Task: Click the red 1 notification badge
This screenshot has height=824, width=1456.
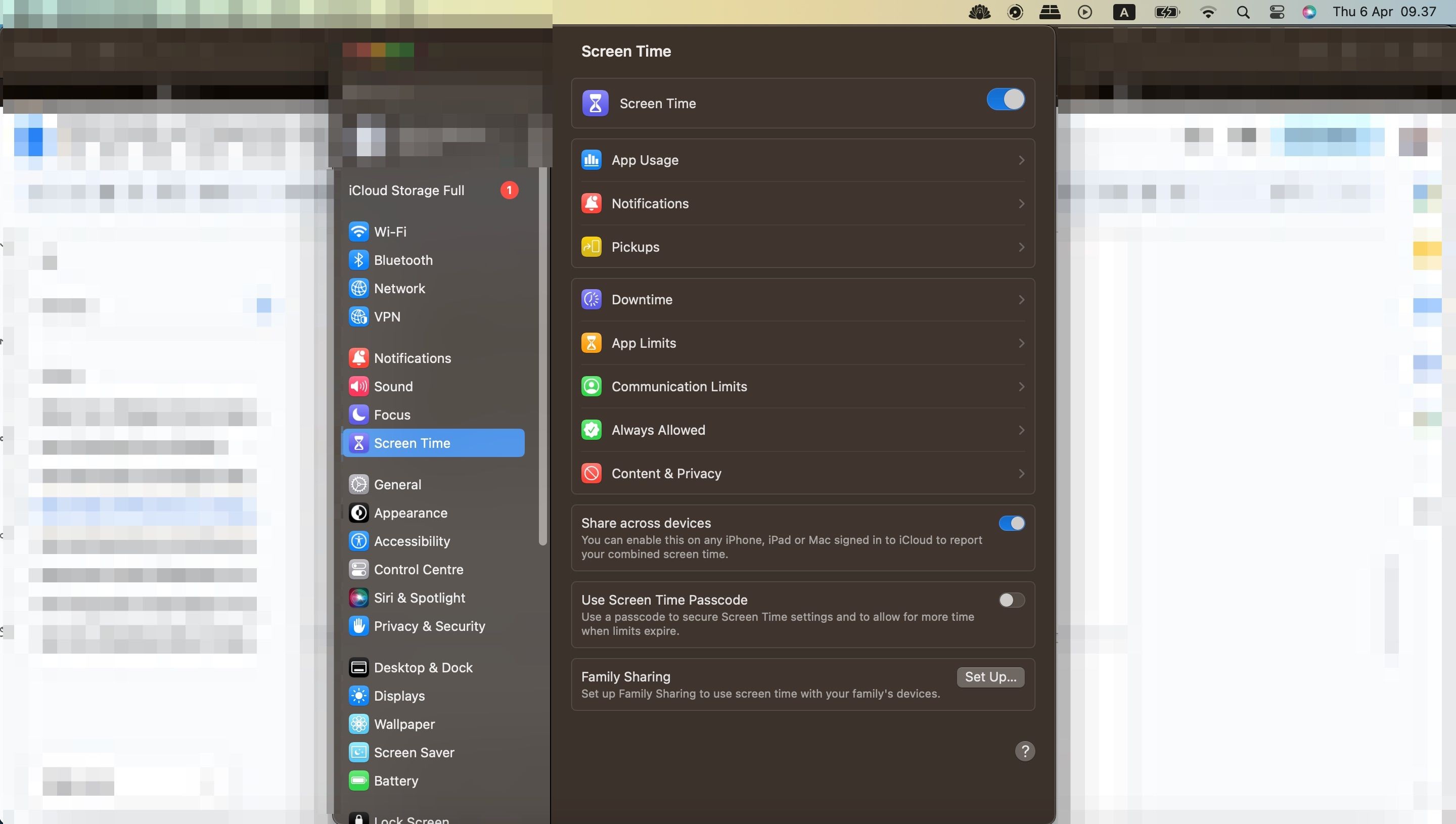Action: (x=509, y=190)
